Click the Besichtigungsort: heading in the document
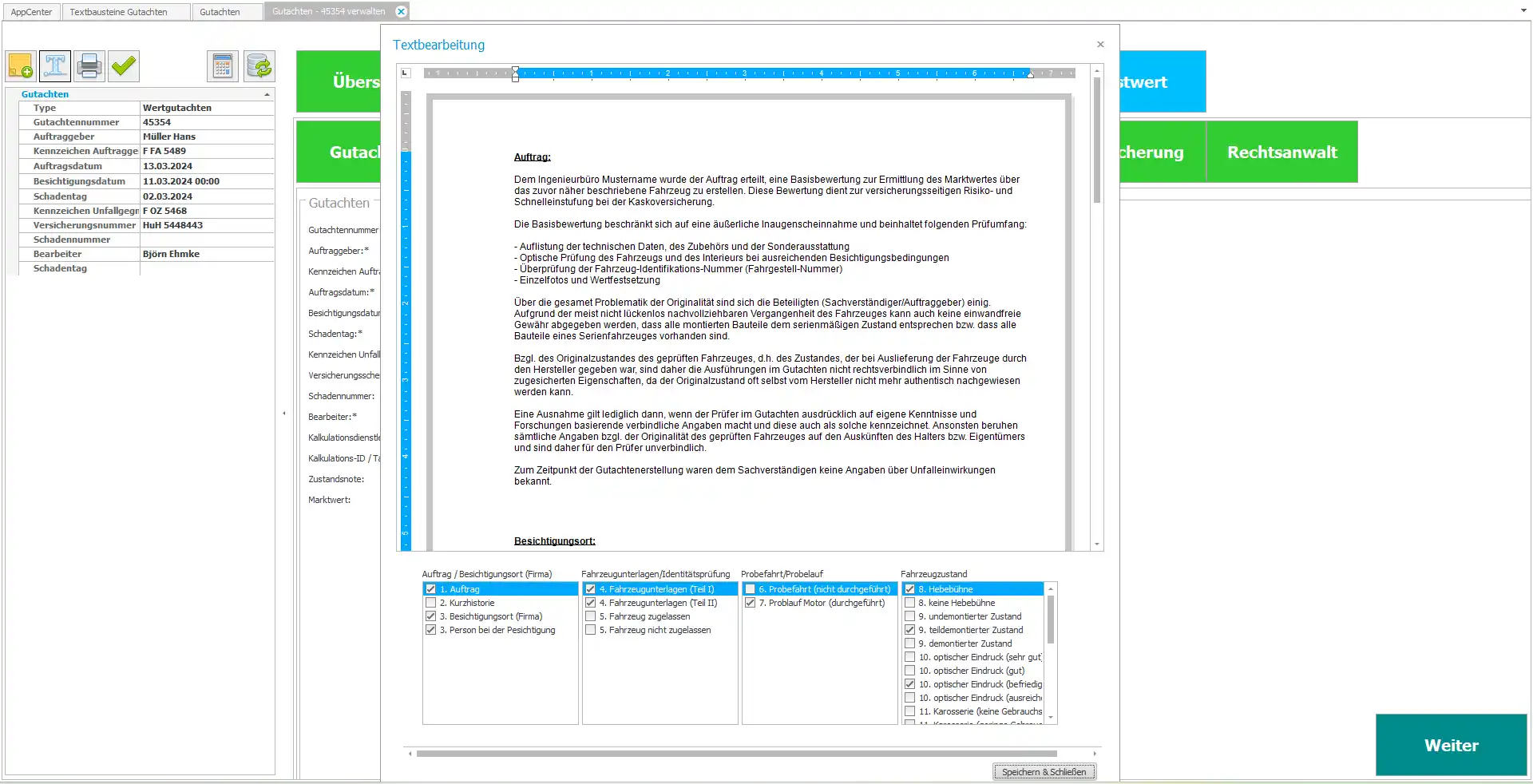This screenshot has height=784, width=1533. 555,541
